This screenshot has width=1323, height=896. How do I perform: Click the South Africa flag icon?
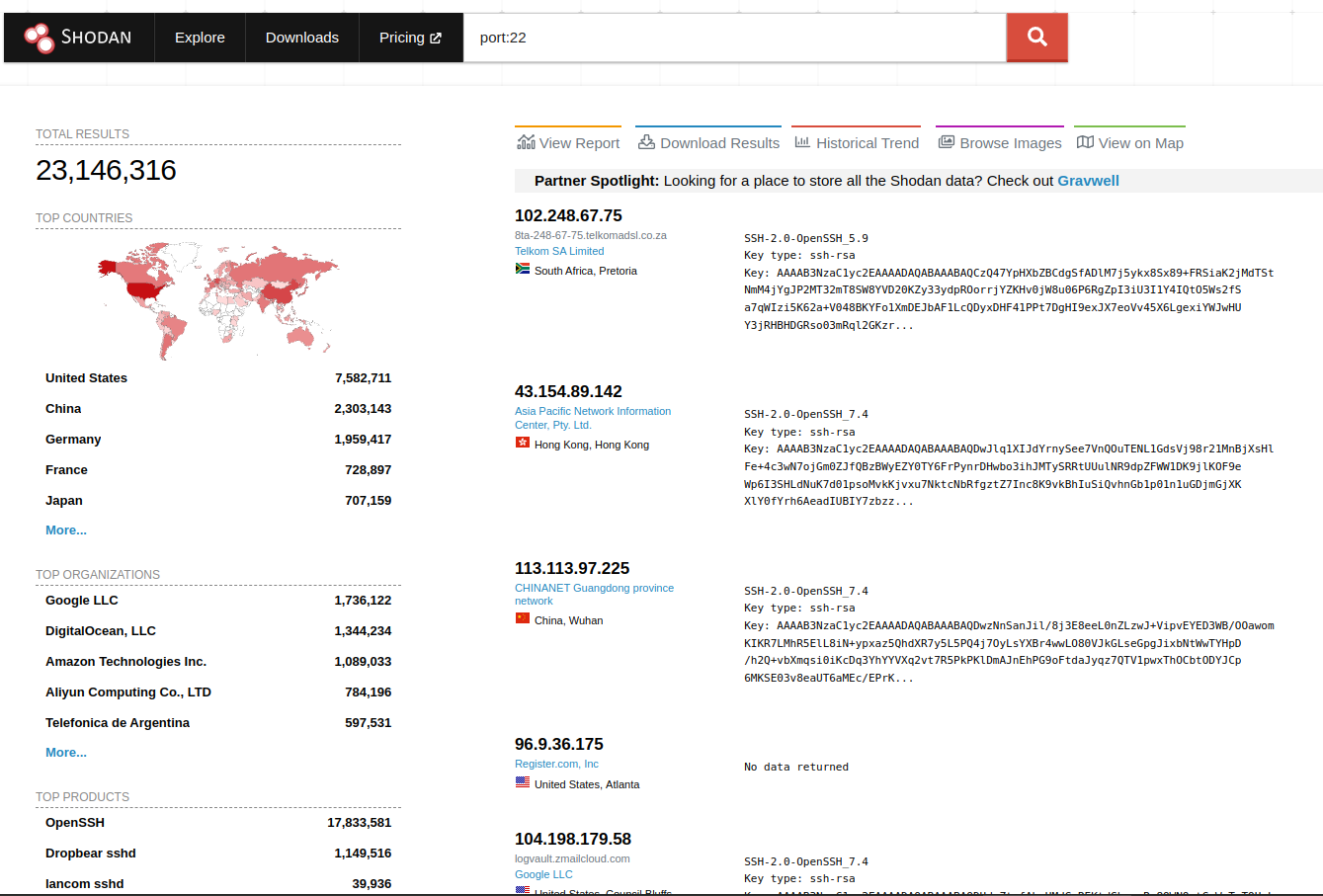click(522, 269)
